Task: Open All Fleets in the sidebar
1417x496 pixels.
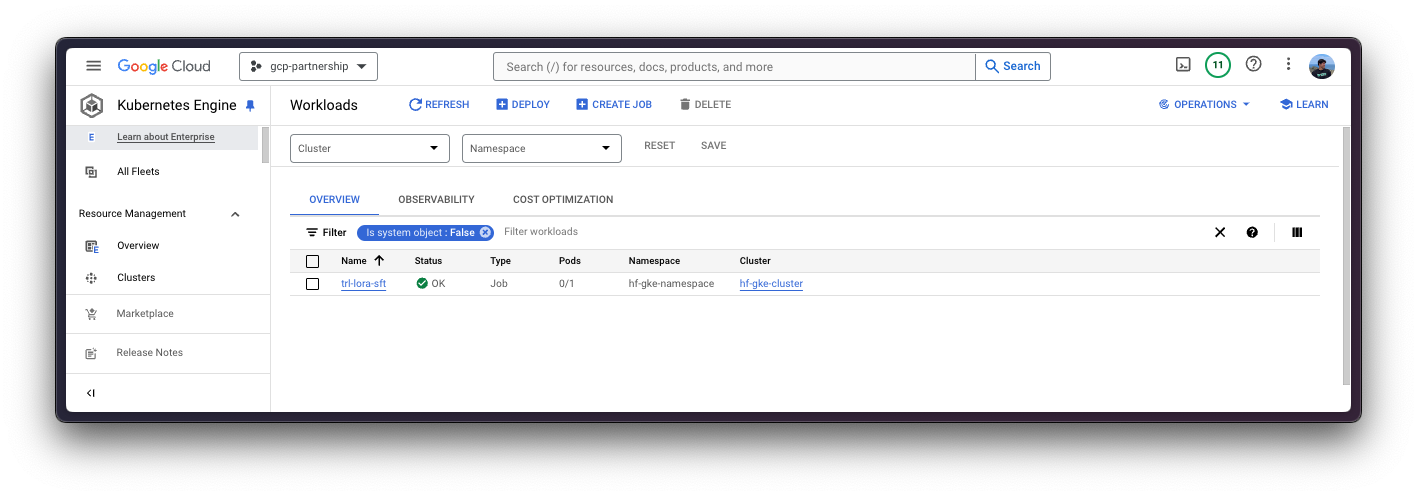Action: click(138, 172)
